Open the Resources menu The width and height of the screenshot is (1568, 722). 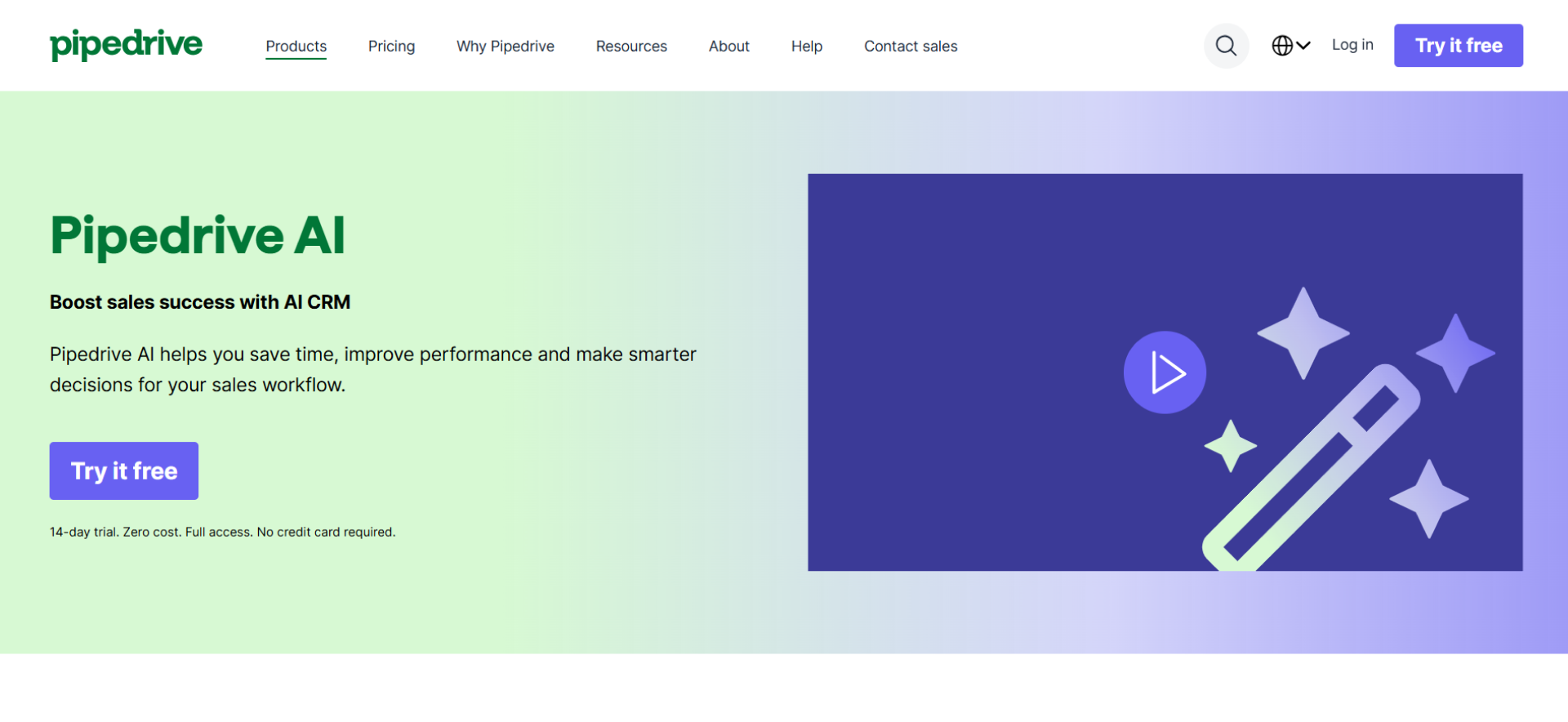coord(631,47)
